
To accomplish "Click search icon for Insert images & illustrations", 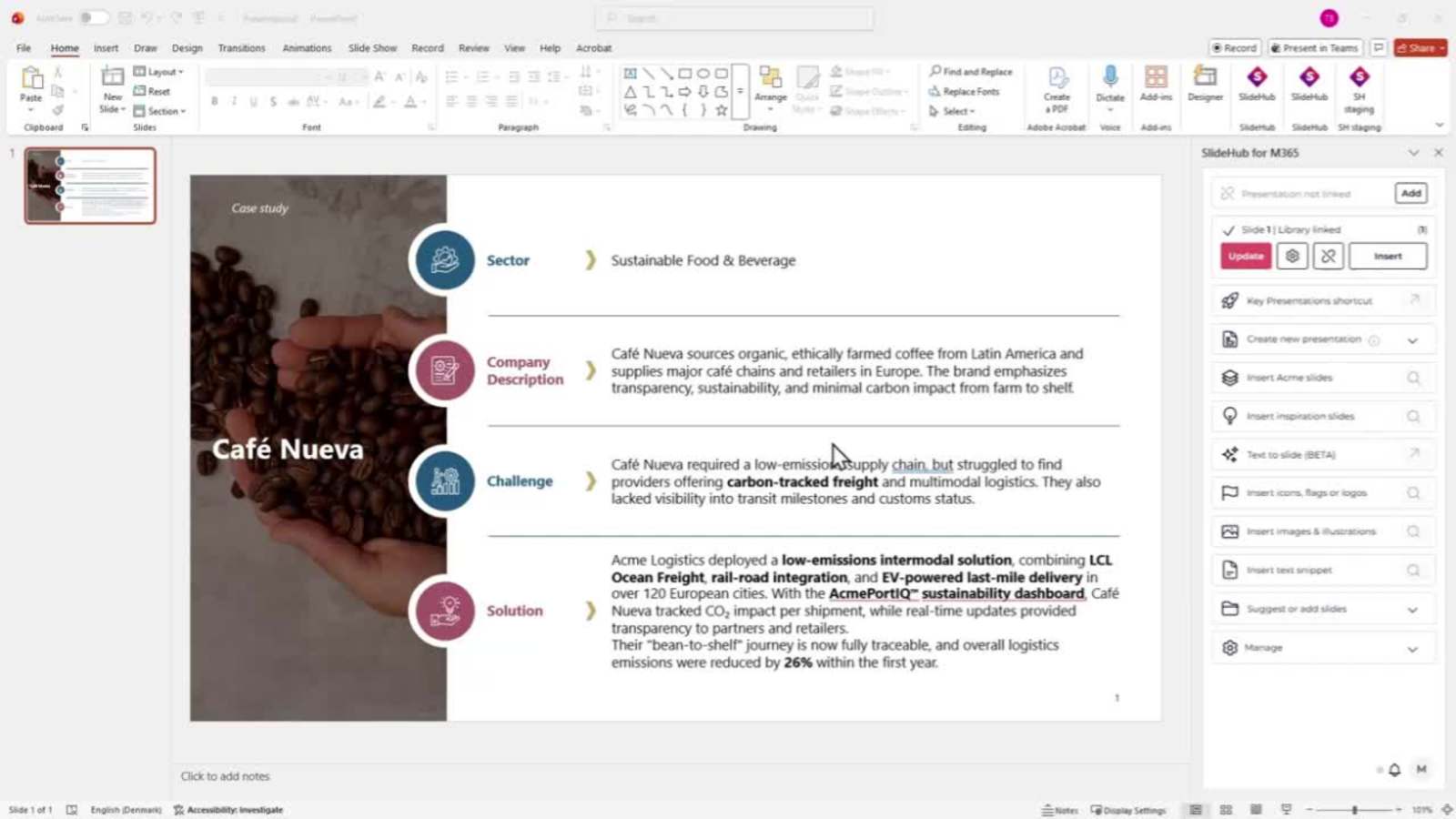I will [x=1413, y=531].
